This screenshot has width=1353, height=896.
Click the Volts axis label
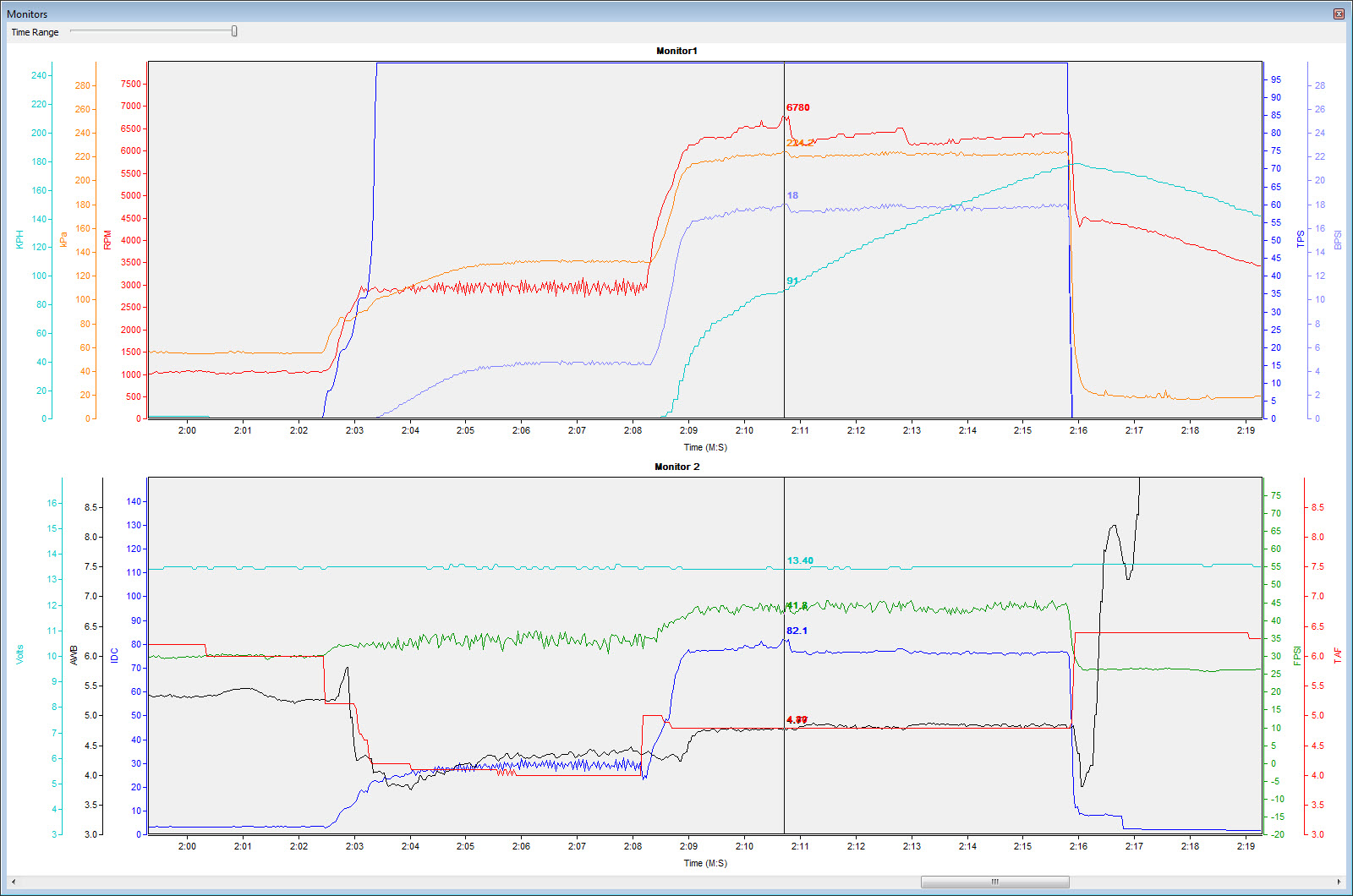[x=19, y=655]
